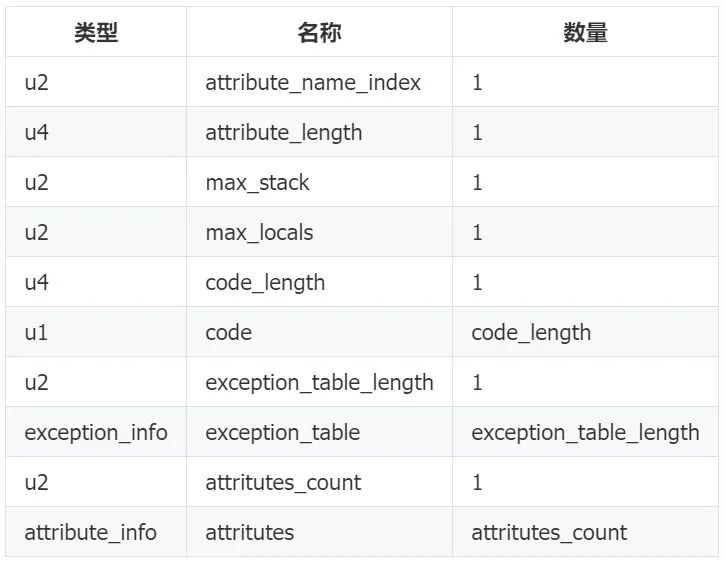Click the u1 type cell
725x562 pixels.
point(37,332)
